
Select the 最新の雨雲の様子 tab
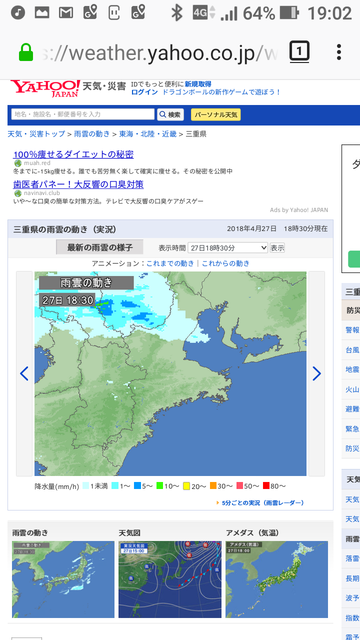tap(100, 247)
